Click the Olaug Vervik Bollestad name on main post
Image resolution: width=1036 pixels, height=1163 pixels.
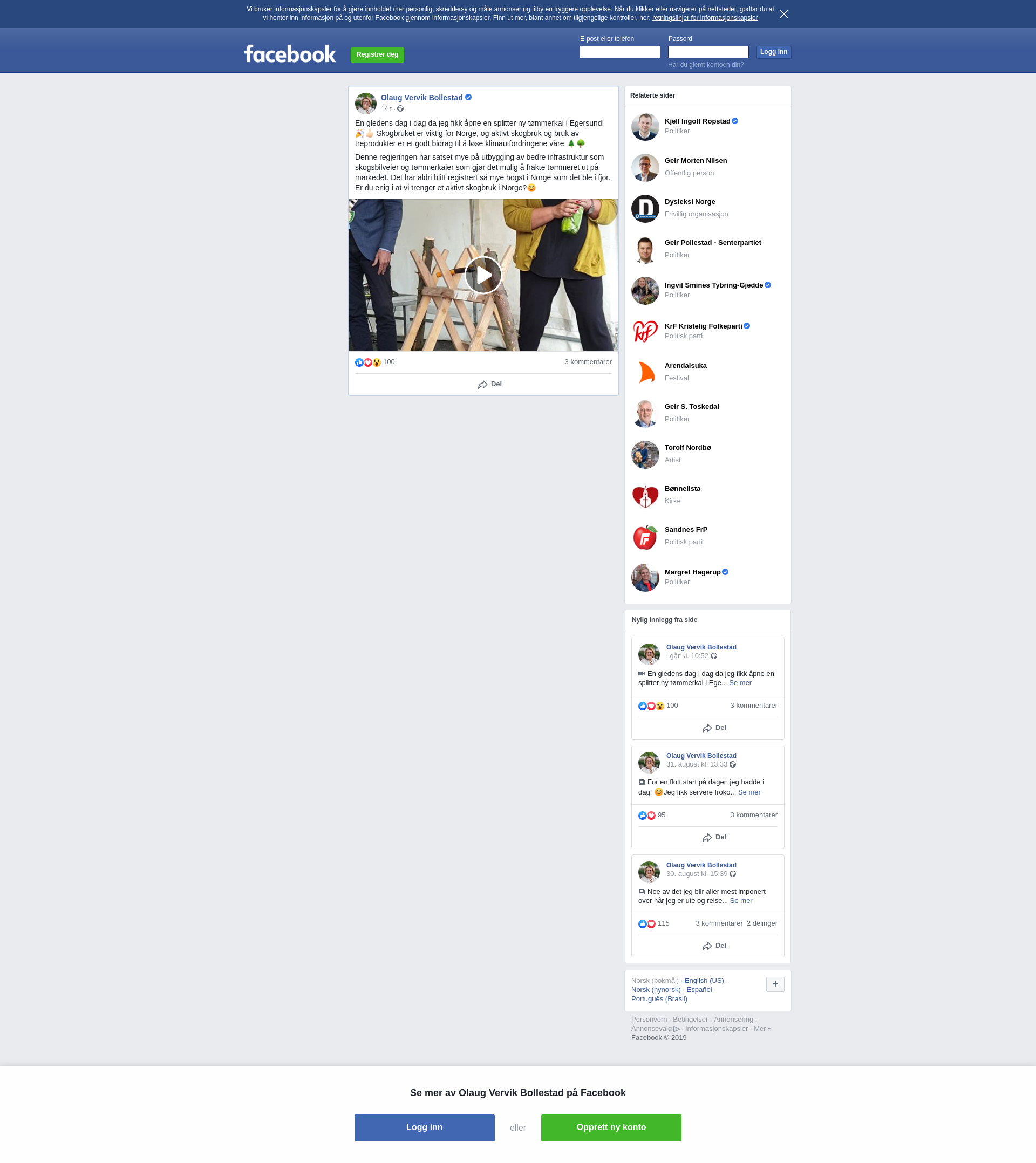point(421,98)
